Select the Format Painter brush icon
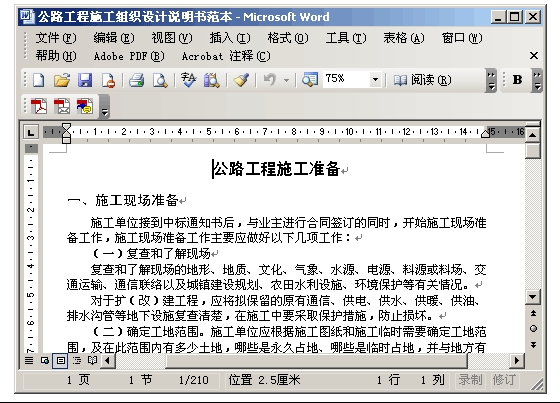Screen dimensions: 560x403 pyautogui.click(x=241, y=80)
